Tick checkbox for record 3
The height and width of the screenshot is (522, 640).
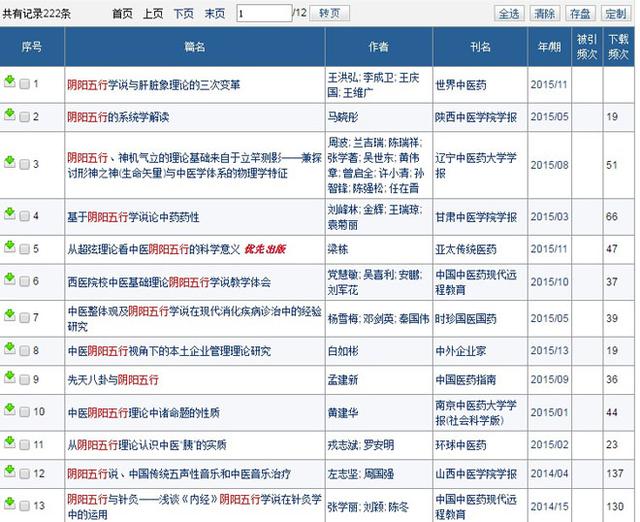click(24, 164)
